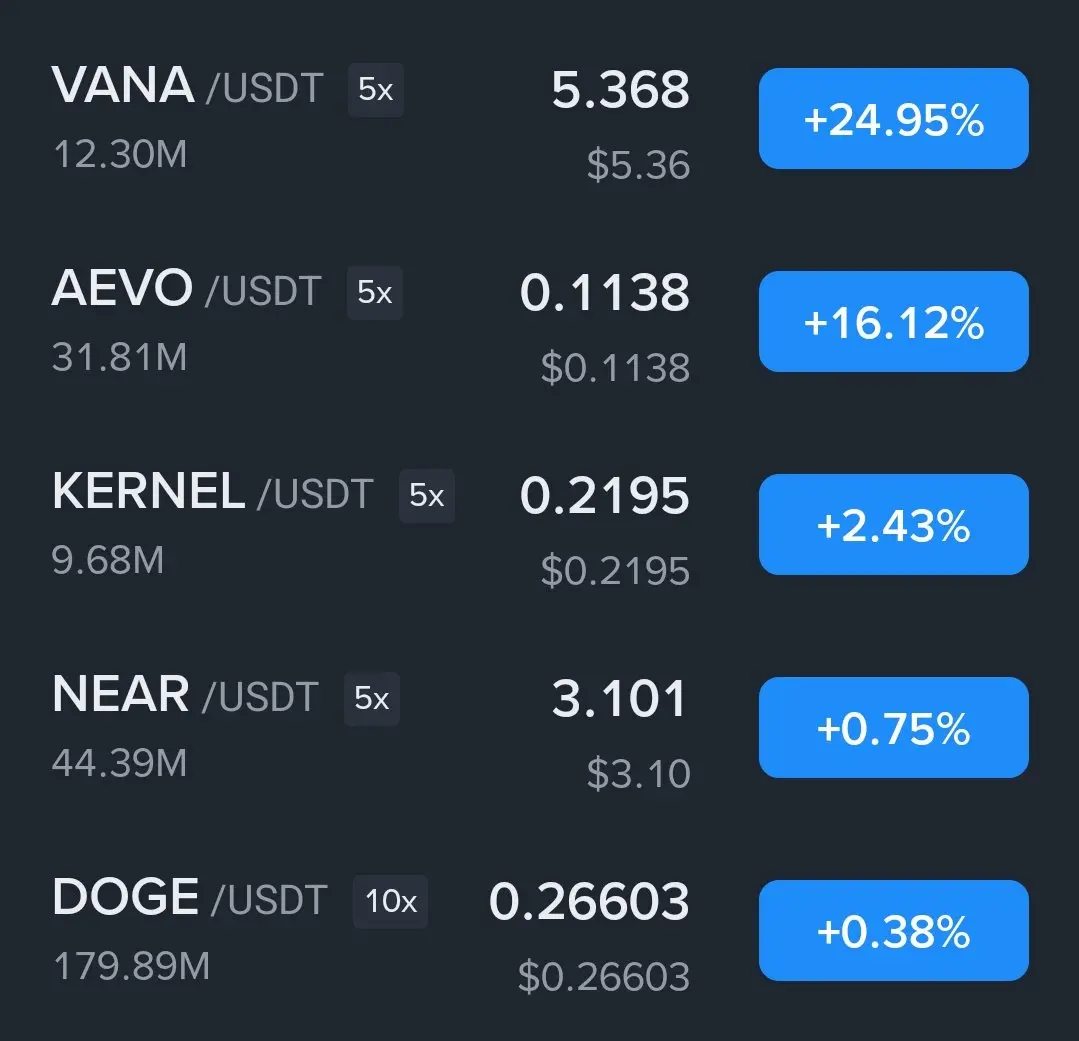Image resolution: width=1079 pixels, height=1041 pixels.
Task: Select the 5x leverage badge beside AEVO
Action: pyautogui.click(x=374, y=292)
